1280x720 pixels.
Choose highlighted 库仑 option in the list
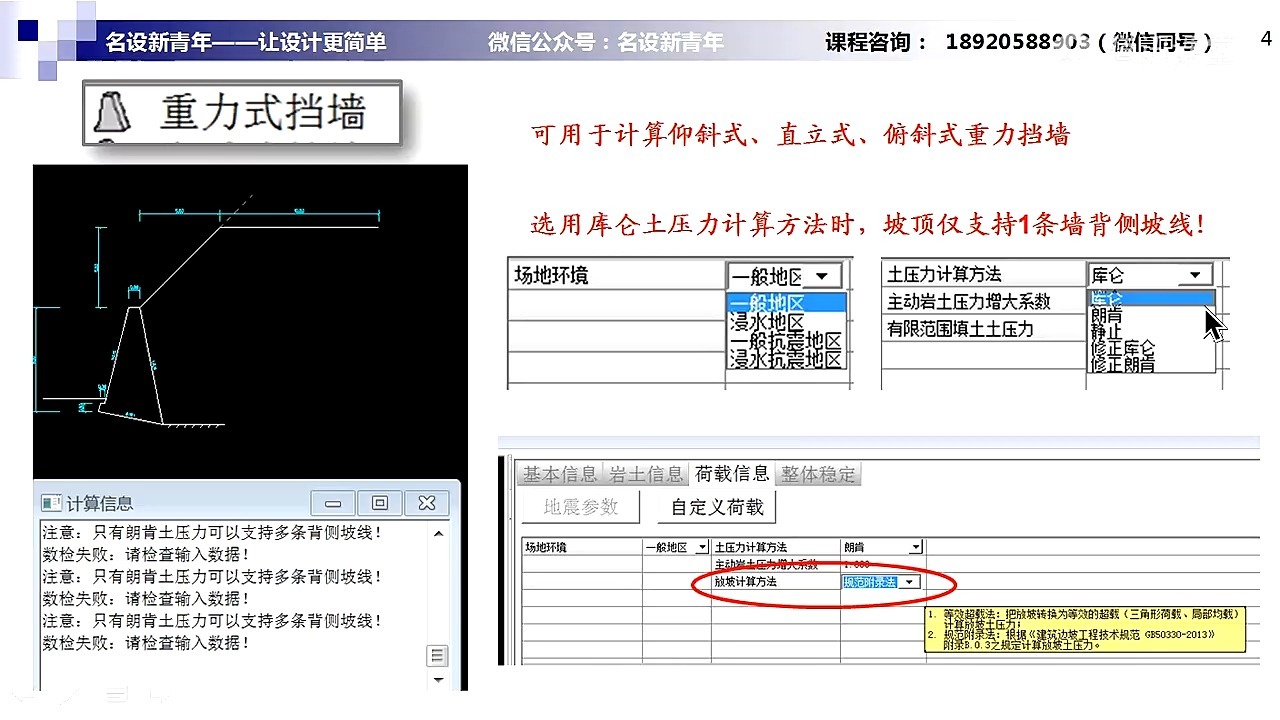point(1151,298)
